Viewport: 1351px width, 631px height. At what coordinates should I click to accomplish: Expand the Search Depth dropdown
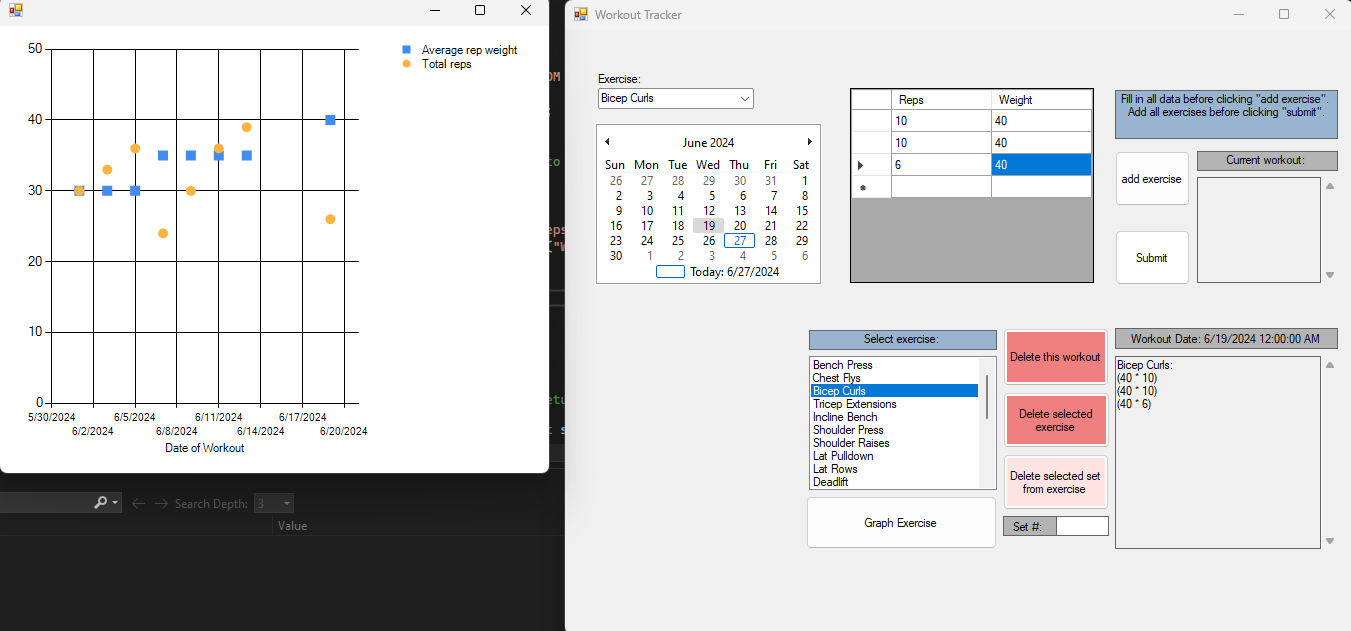287,504
